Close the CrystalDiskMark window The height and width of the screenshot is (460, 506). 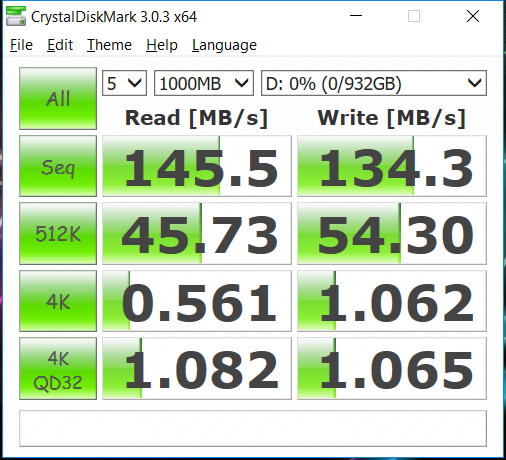tap(473, 16)
